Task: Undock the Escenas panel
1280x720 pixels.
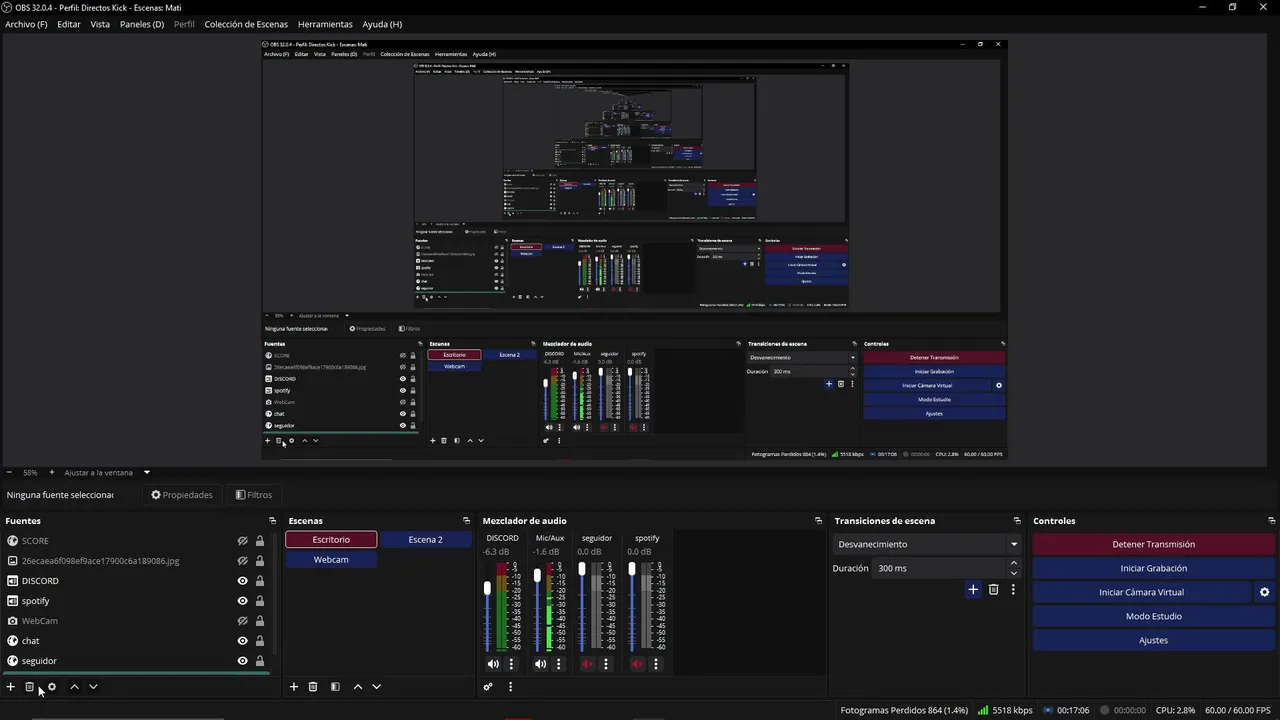Action: (466, 521)
